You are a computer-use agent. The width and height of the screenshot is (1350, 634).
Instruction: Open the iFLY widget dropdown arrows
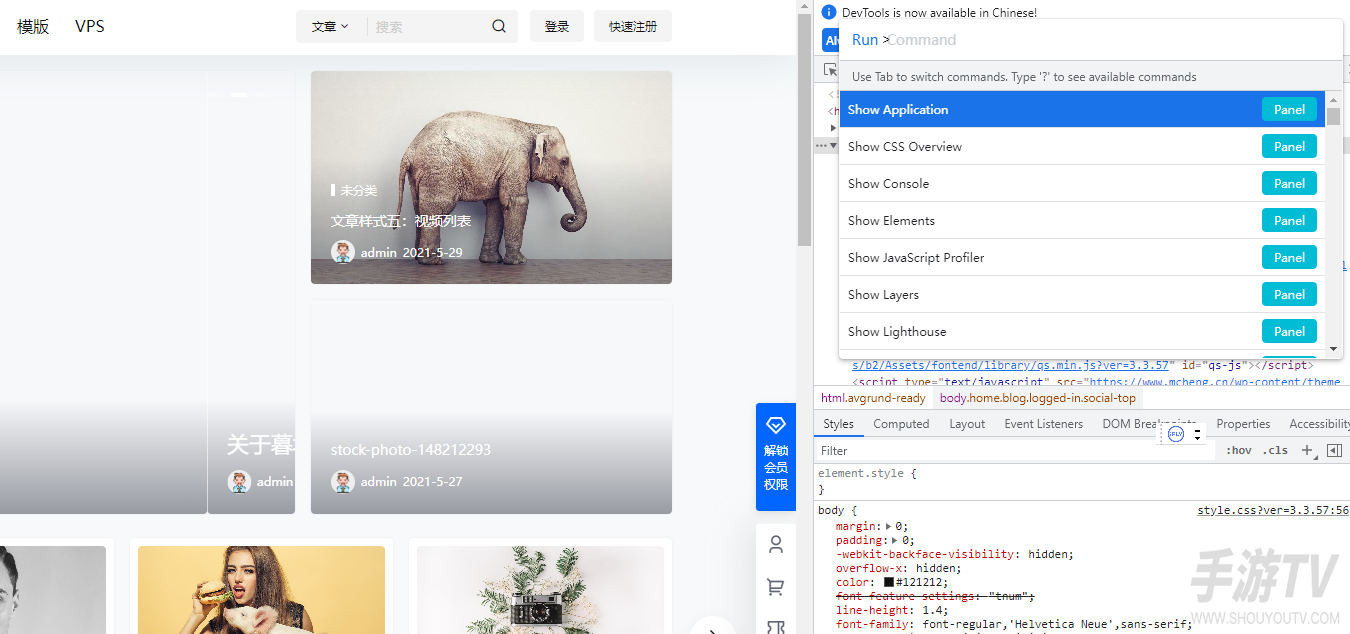coord(1198,435)
